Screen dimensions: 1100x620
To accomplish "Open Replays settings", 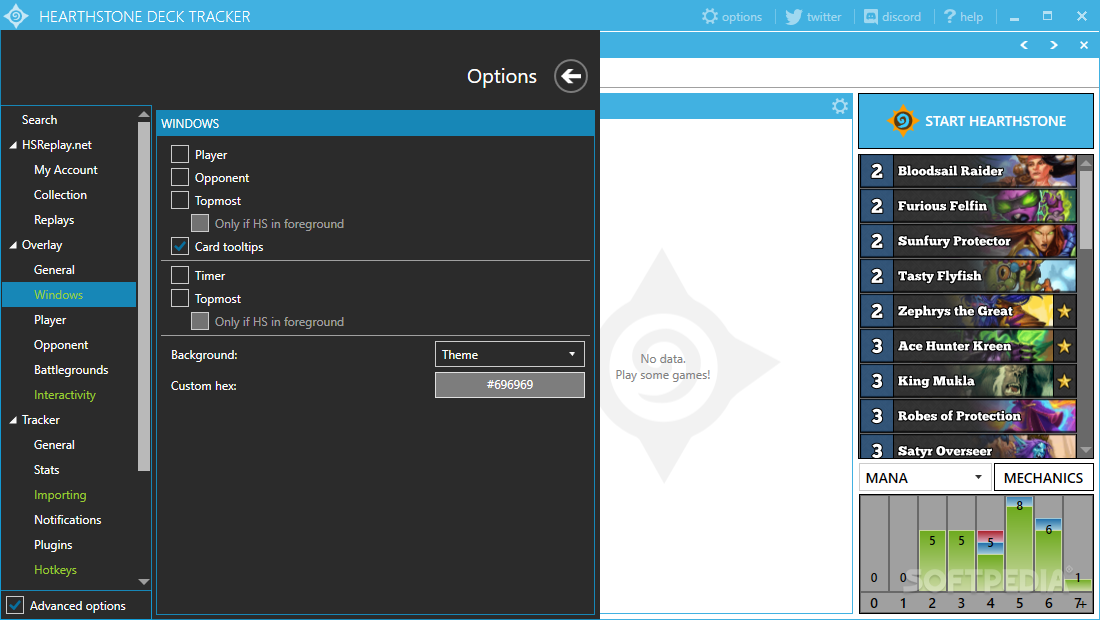I will point(54,220).
